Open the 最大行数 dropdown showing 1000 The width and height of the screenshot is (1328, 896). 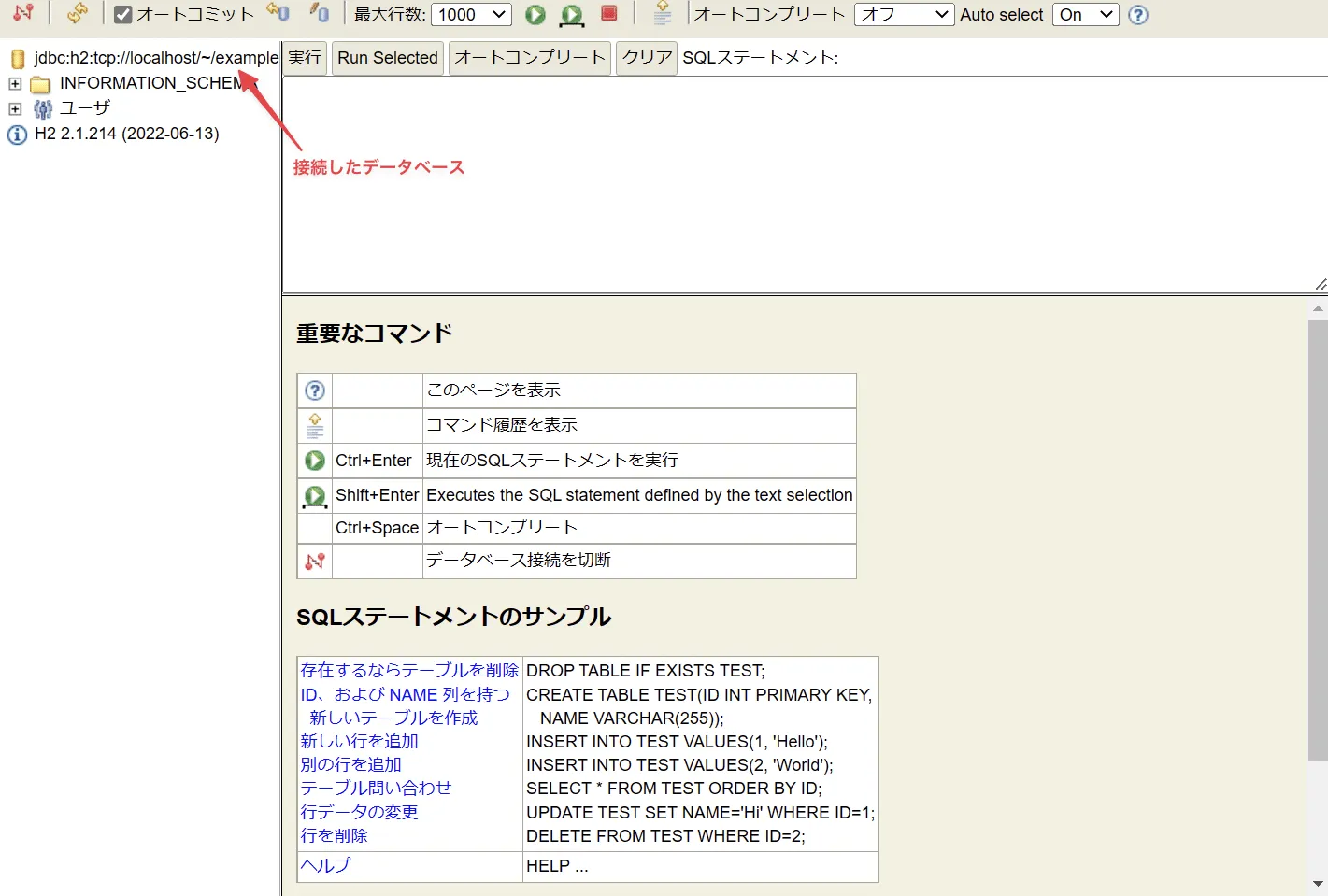[x=471, y=14]
